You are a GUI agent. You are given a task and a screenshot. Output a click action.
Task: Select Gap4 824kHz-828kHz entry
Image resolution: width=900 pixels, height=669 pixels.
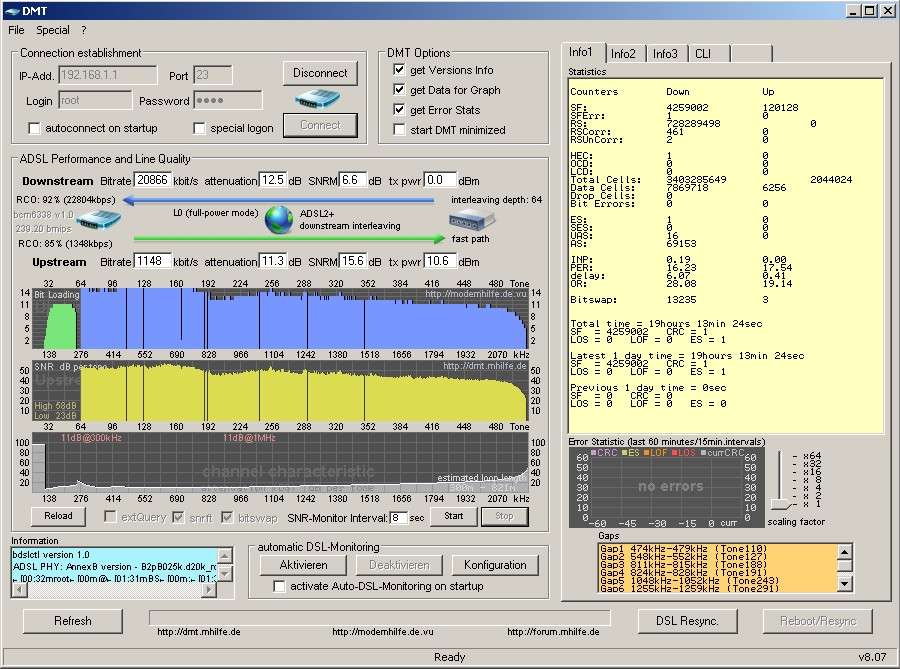[683, 573]
